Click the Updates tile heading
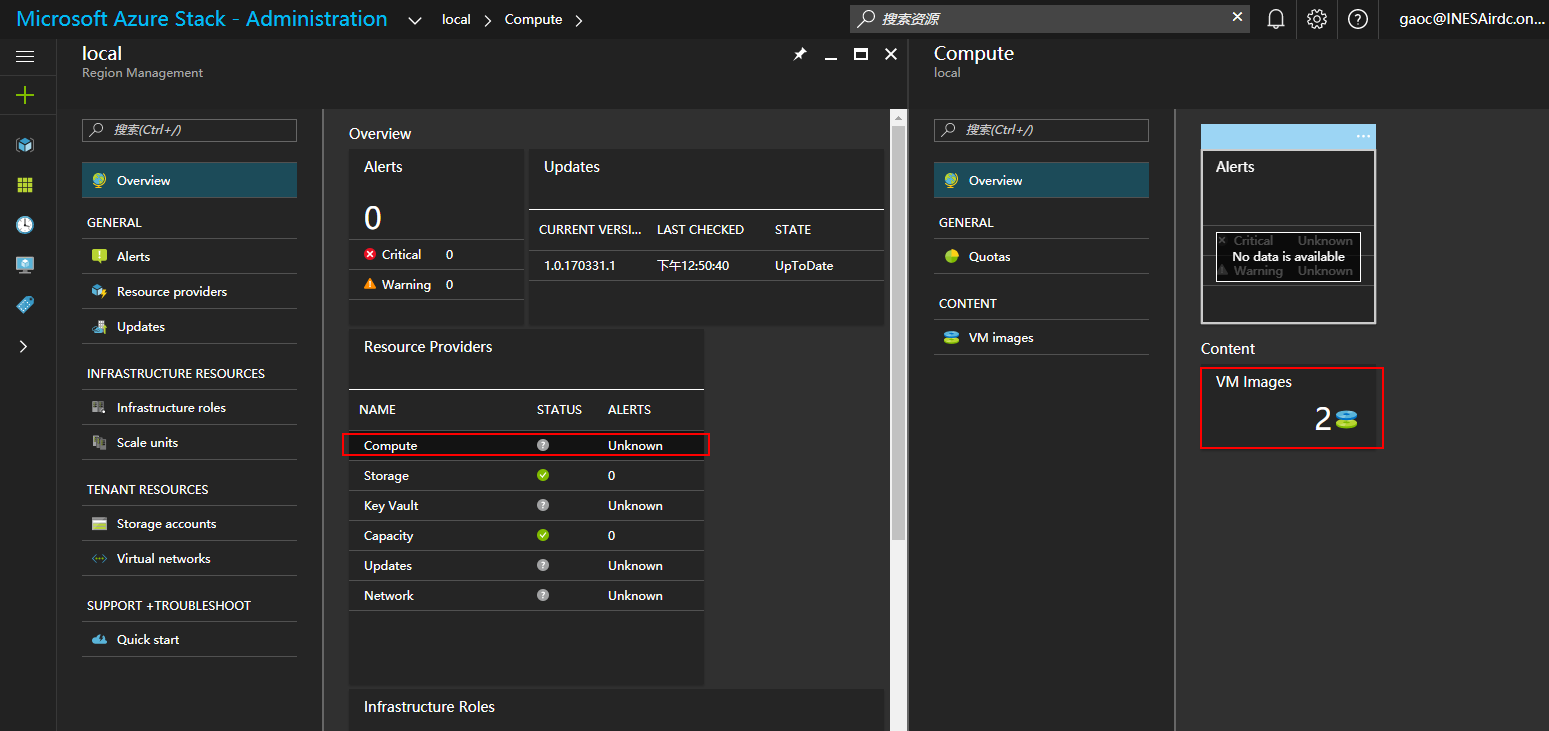Image resolution: width=1549 pixels, height=731 pixels. [x=572, y=167]
